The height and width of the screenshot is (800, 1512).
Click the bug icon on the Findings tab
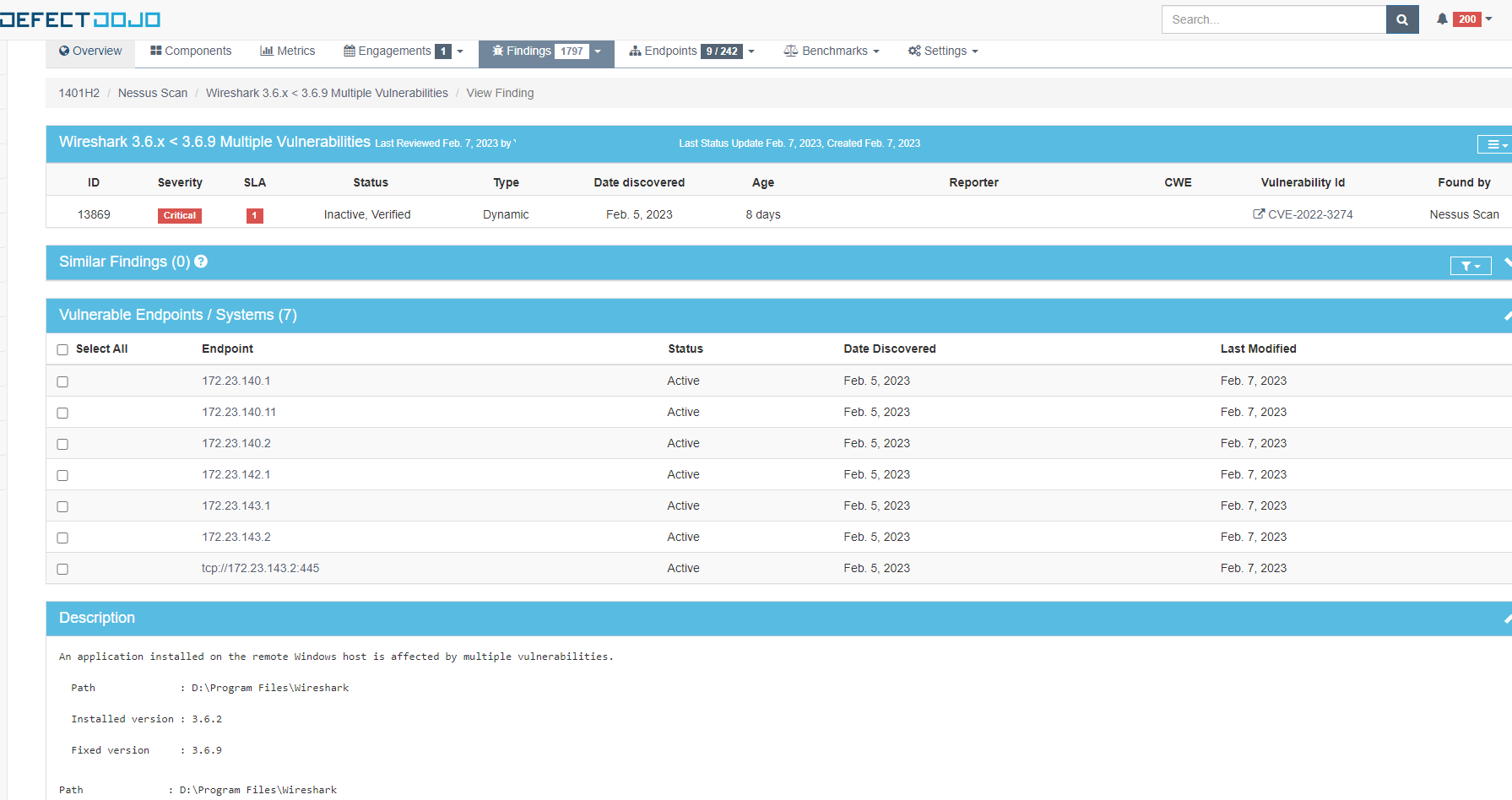pyautogui.click(x=498, y=51)
